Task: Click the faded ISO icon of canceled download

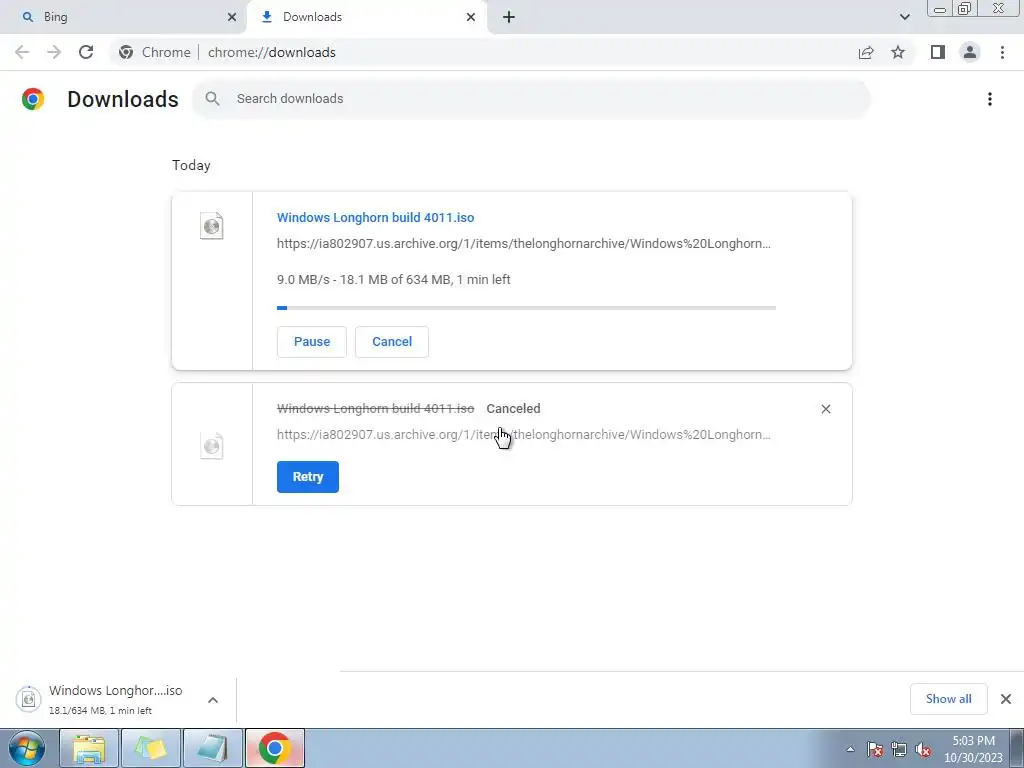Action: point(212,445)
